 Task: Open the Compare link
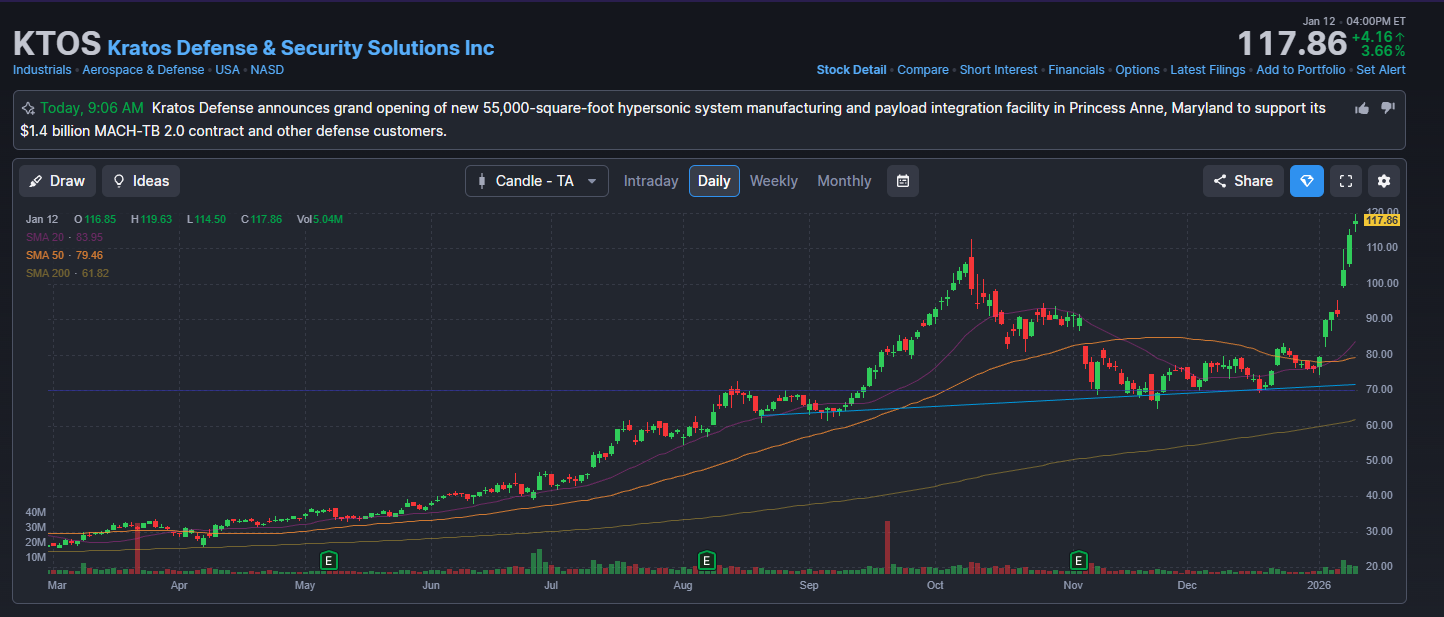[x=923, y=70]
